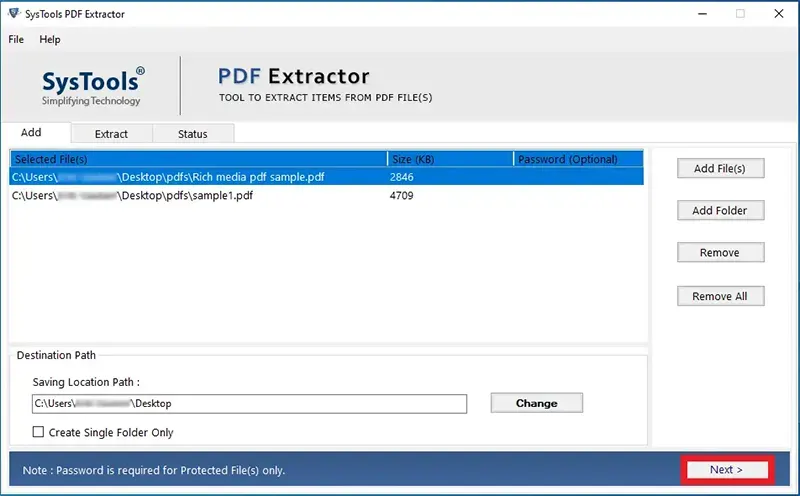Screen dimensions: 800x496
Task: Click the Add File(s) button
Action: (x=720, y=168)
